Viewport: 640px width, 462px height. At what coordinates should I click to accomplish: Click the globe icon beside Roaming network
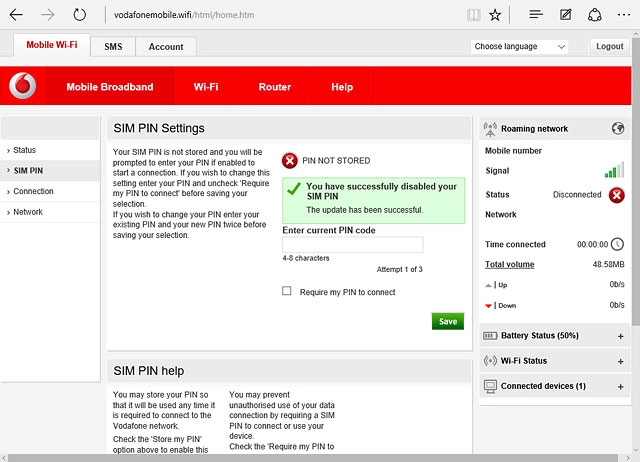617,128
